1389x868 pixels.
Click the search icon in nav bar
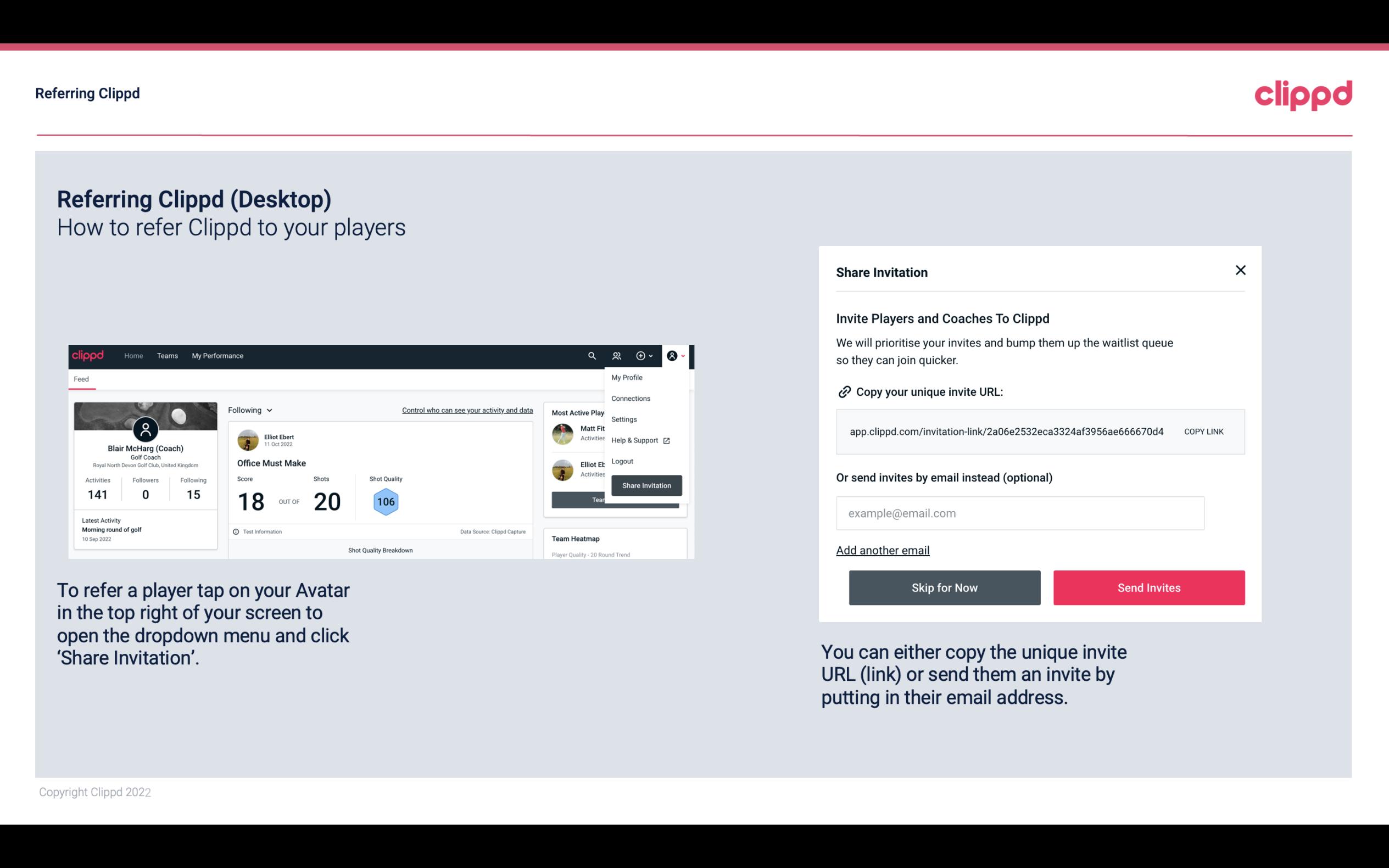coord(590,356)
